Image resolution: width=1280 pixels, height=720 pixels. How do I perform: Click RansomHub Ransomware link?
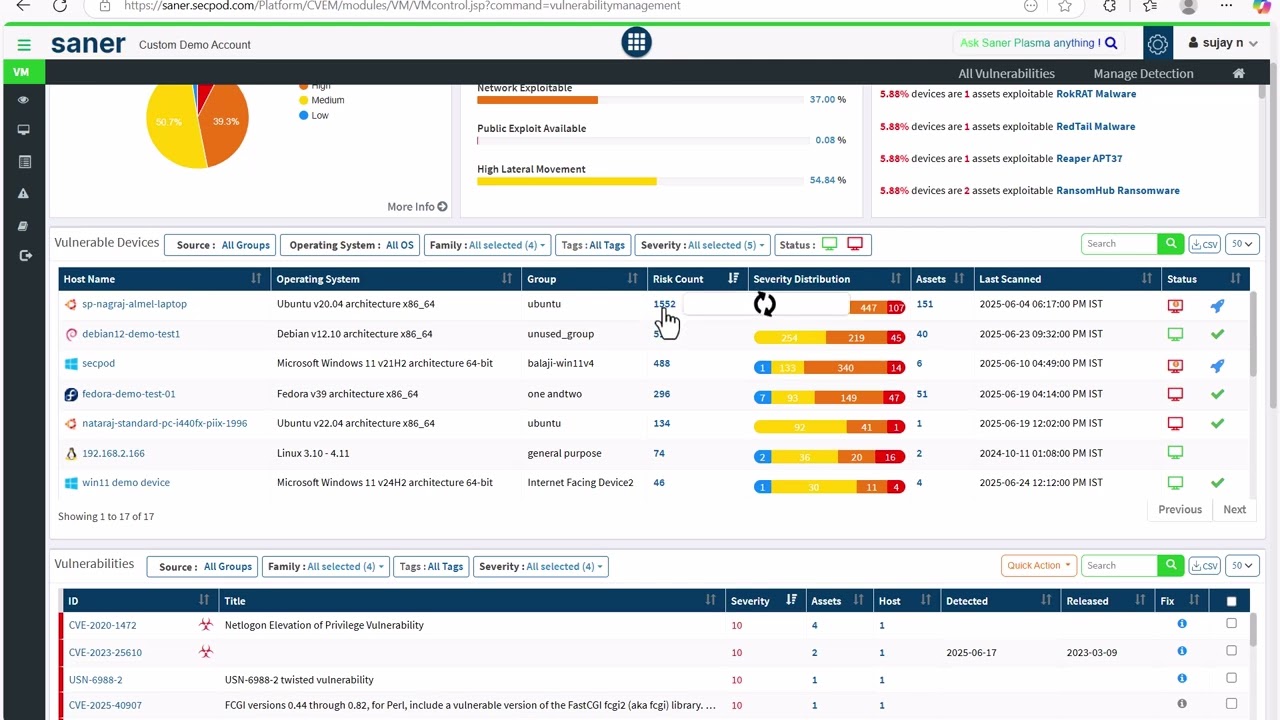(x=1118, y=190)
